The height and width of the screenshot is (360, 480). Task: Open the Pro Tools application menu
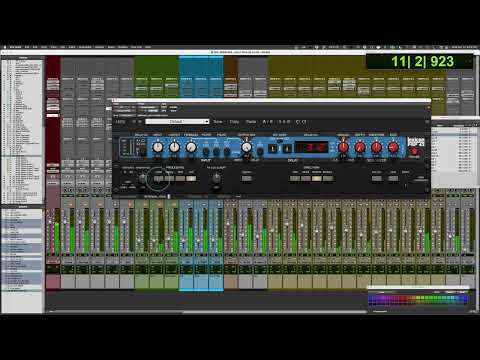pos(15,47)
